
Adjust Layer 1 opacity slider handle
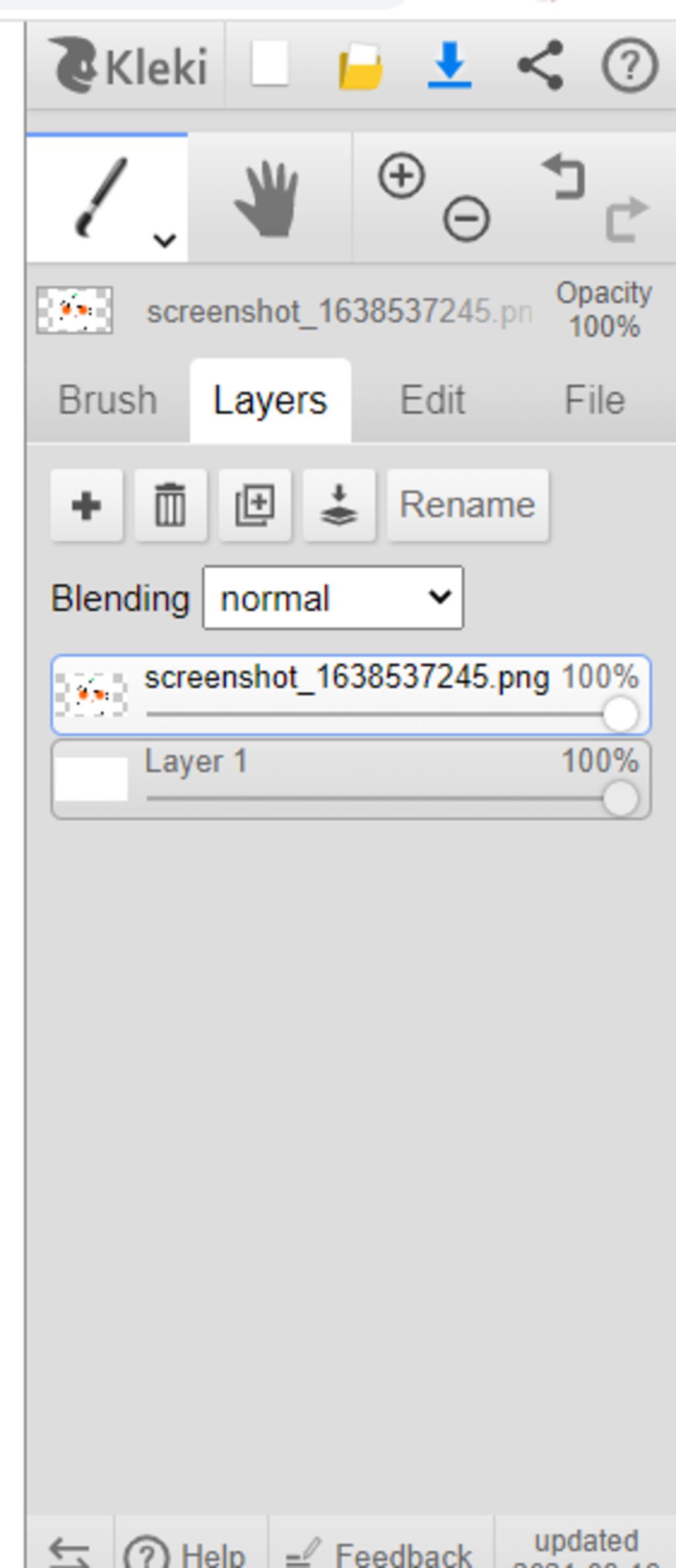point(621,799)
